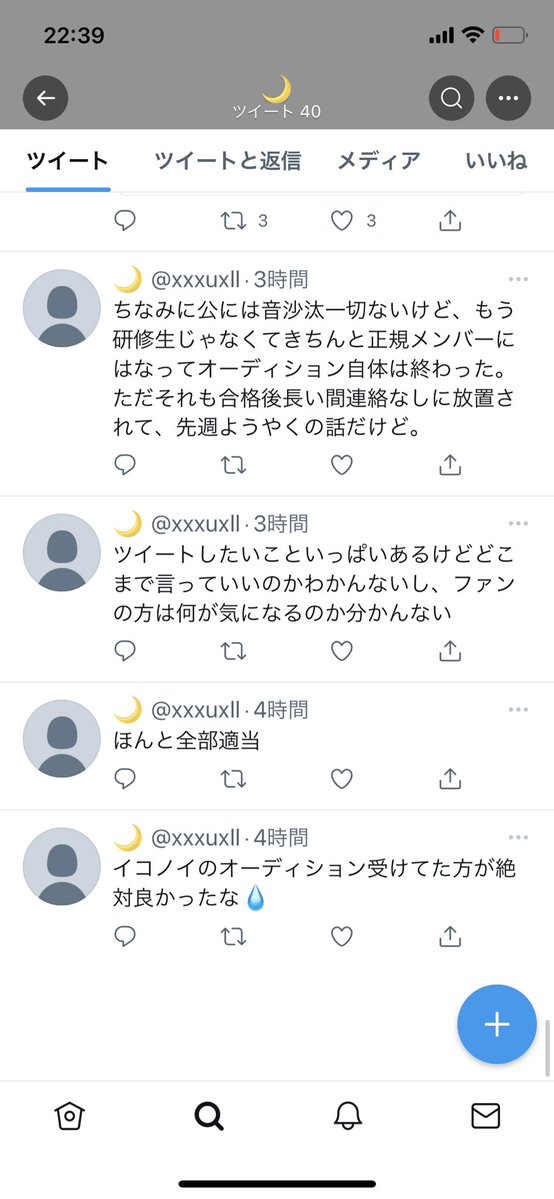
Task: Expand more options on 正規メンバー tweet
Action: click(x=518, y=279)
